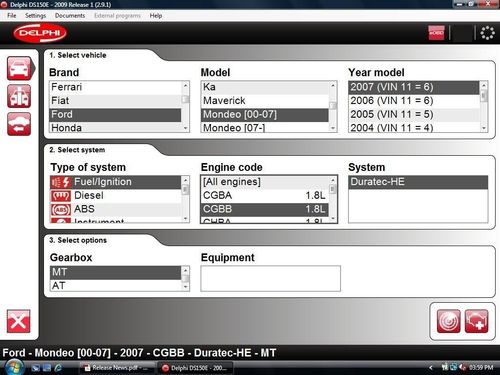Click the vehicle history car icon
This screenshot has width=500, height=375.
[19, 124]
